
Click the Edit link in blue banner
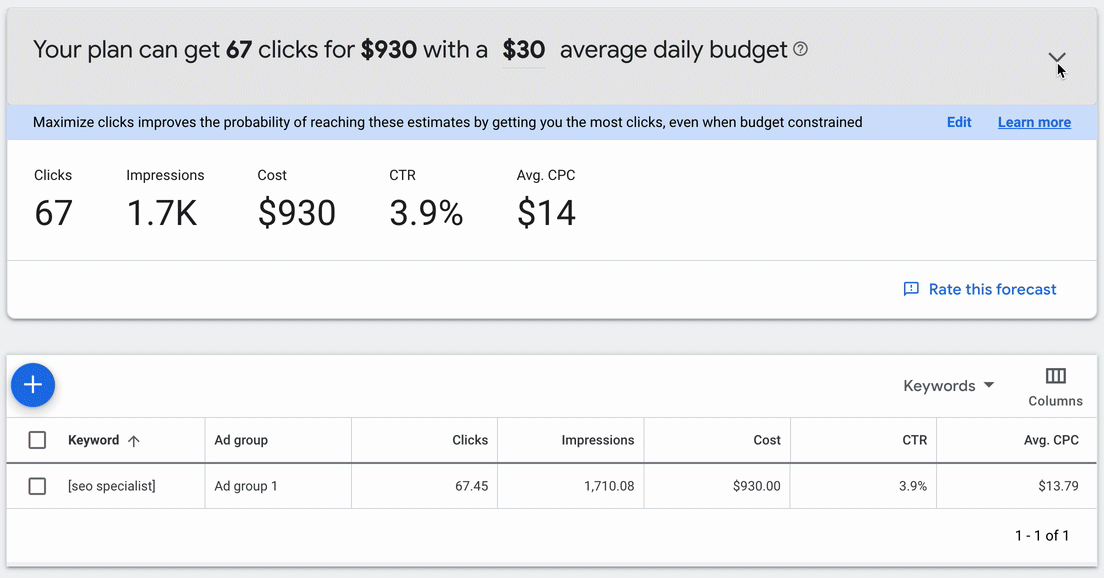tap(959, 122)
